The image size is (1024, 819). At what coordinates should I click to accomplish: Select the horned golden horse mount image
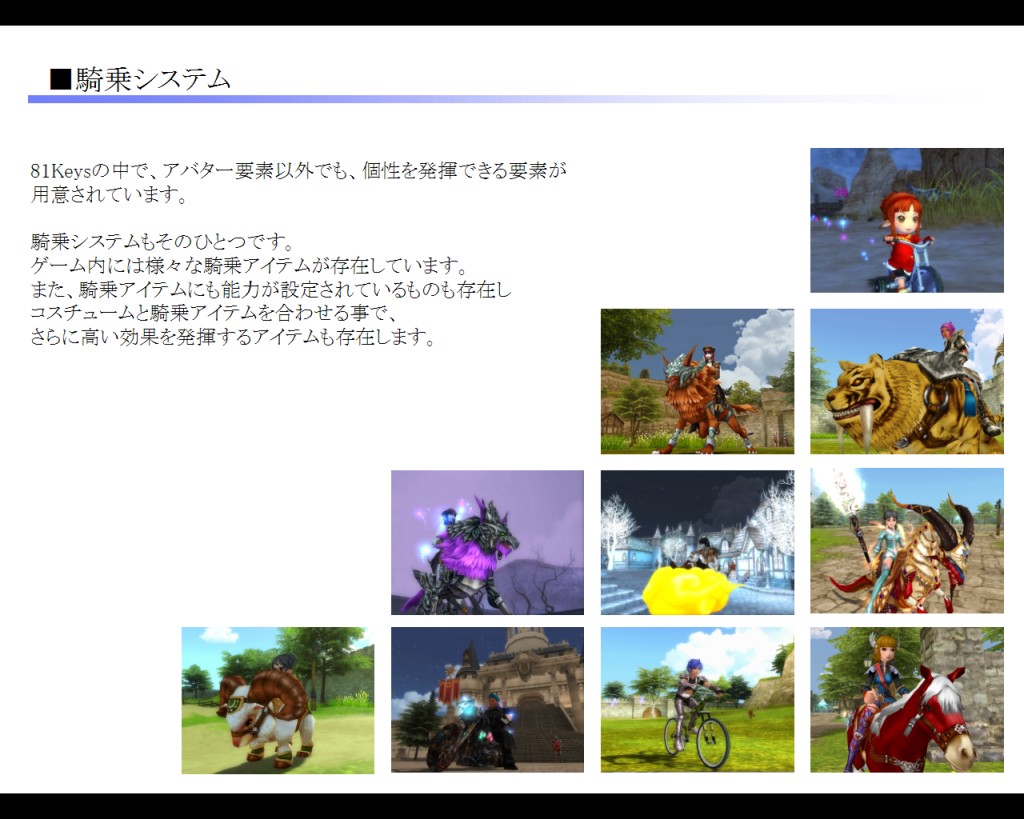[x=906, y=541]
